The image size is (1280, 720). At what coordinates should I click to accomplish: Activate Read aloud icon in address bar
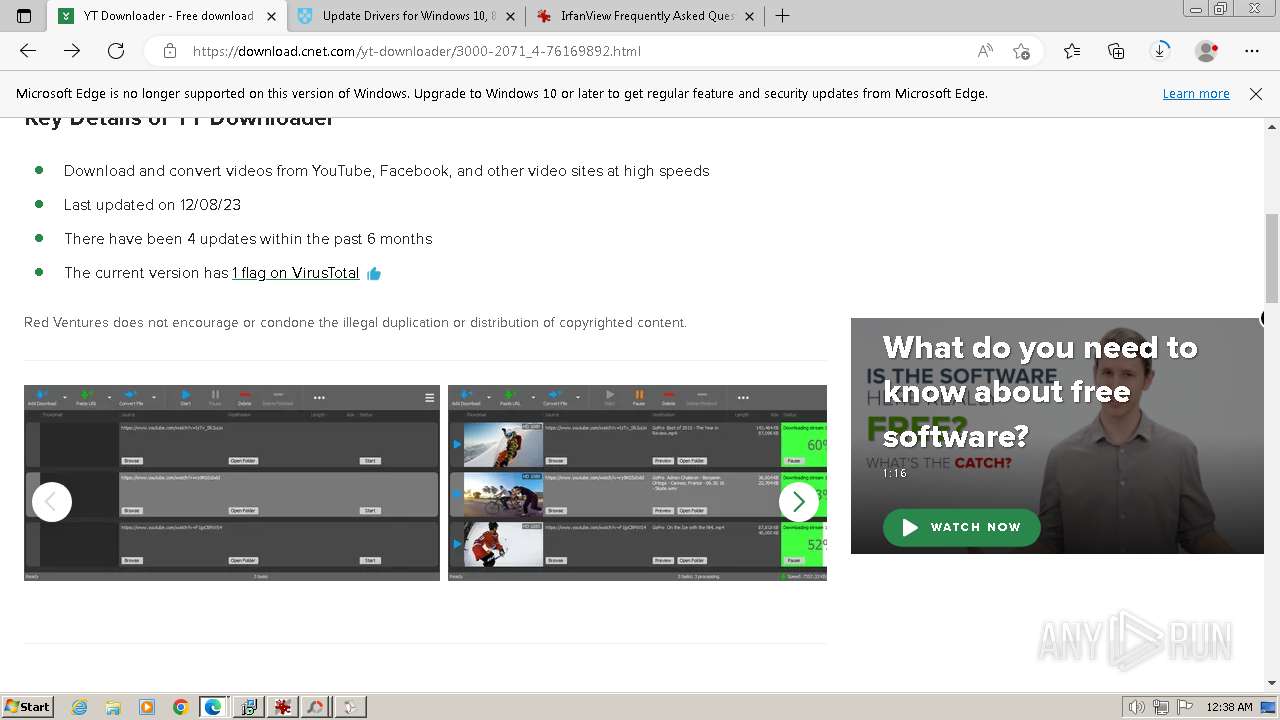click(x=985, y=51)
